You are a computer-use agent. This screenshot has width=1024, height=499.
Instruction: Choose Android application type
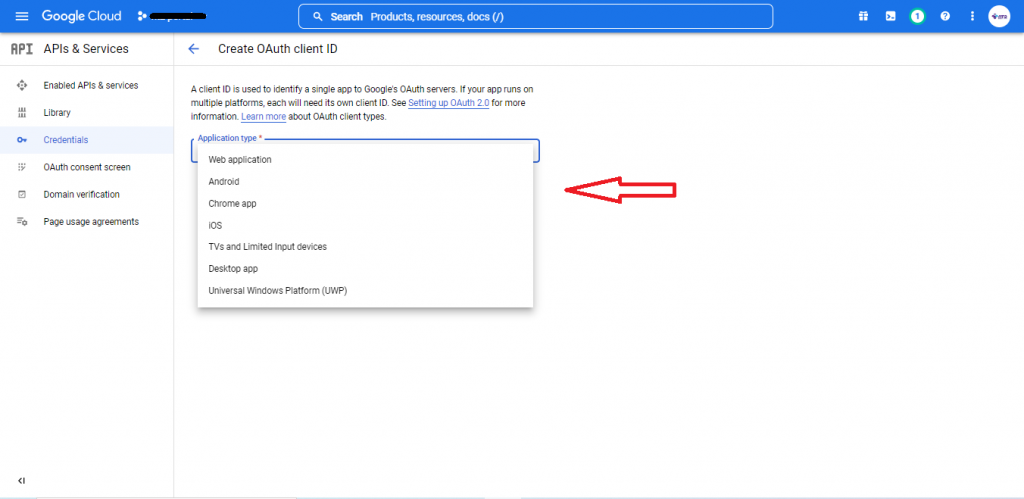(365, 182)
